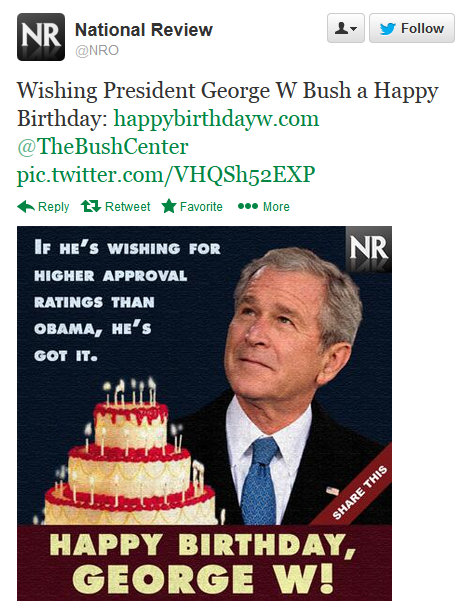Click the Share This ribbon on the image
Image resolution: width=470 pixels, height=611 pixels.
coord(359,493)
